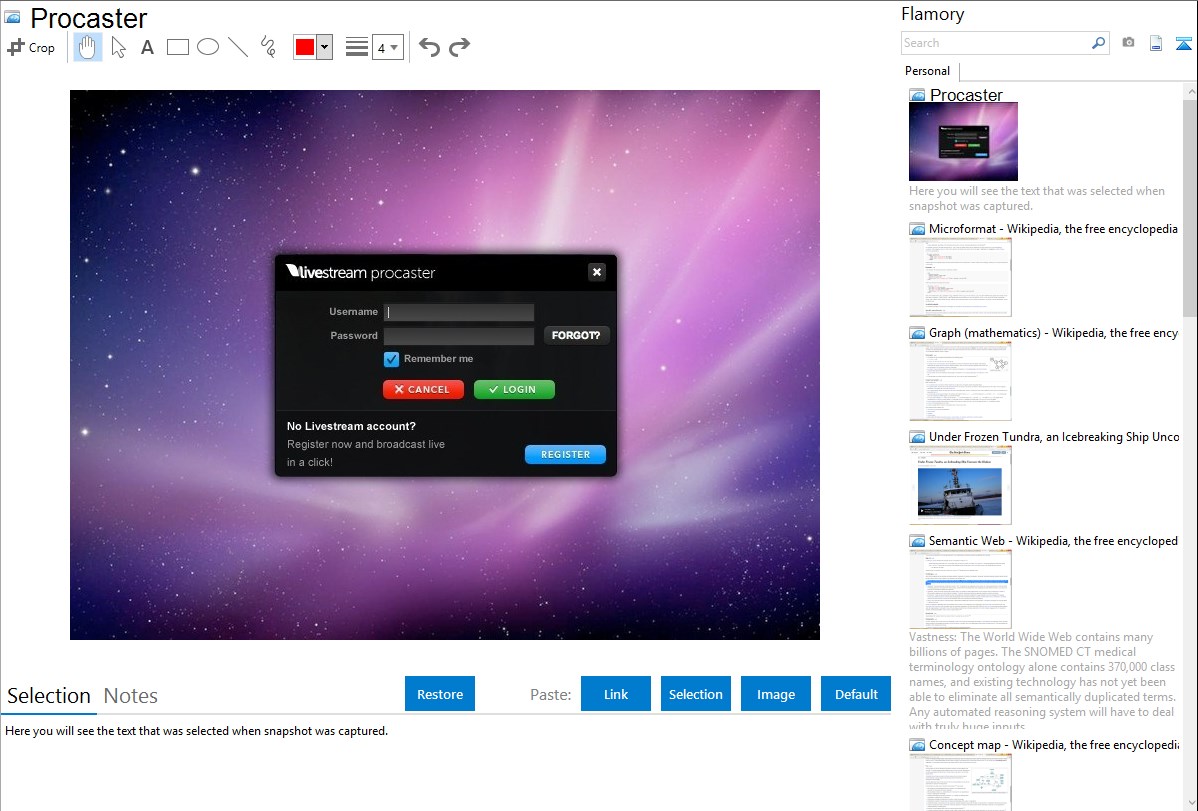Click the red color swatch
Viewport: 1198px width, 811px height.
coord(305,47)
